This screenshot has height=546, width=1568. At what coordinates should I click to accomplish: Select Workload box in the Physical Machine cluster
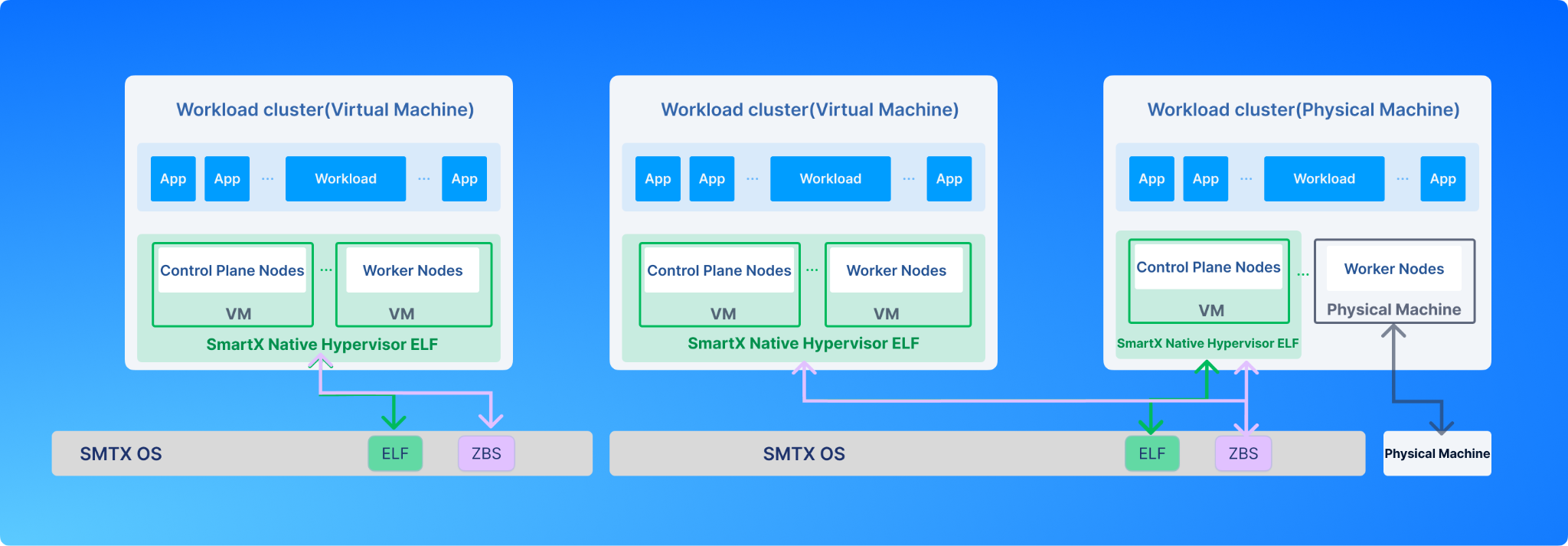click(1324, 178)
